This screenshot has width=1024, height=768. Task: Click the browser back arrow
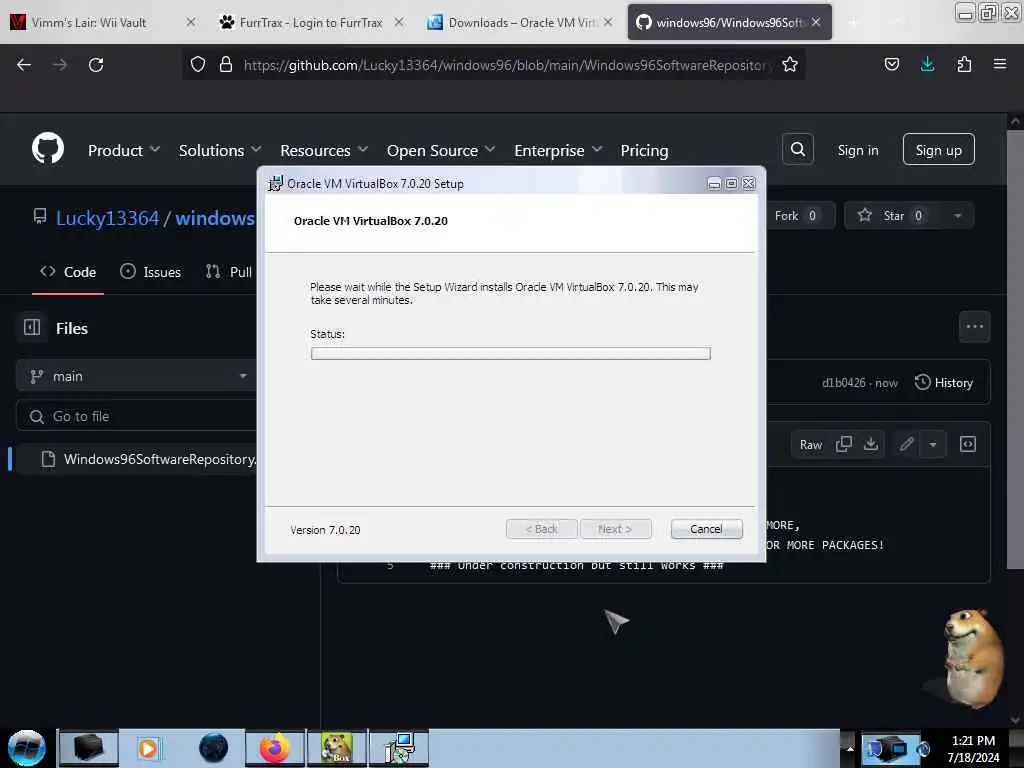24,65
